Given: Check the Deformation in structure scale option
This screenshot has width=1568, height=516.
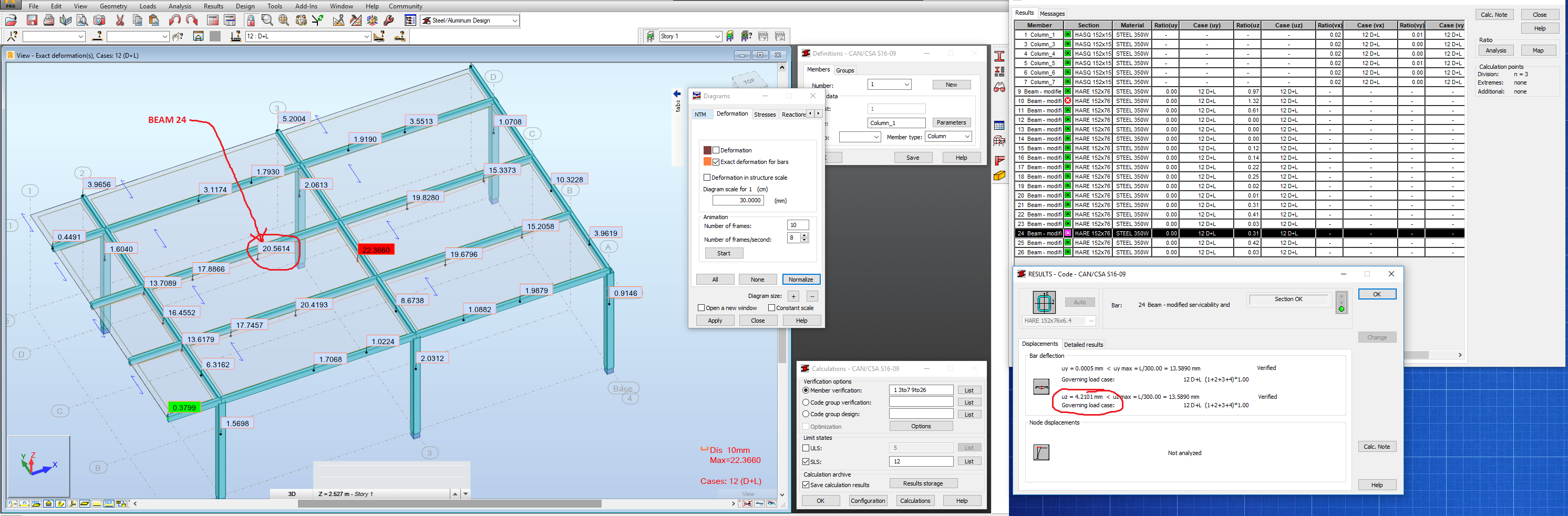Looking at the screenshot, I should pos(707,177).
